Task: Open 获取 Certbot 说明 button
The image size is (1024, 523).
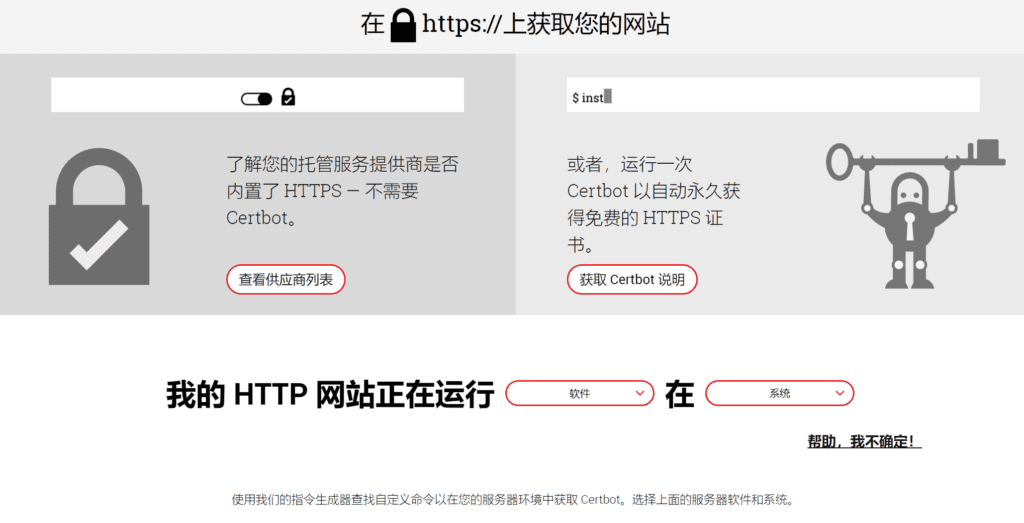Action: tap(632, 279)
